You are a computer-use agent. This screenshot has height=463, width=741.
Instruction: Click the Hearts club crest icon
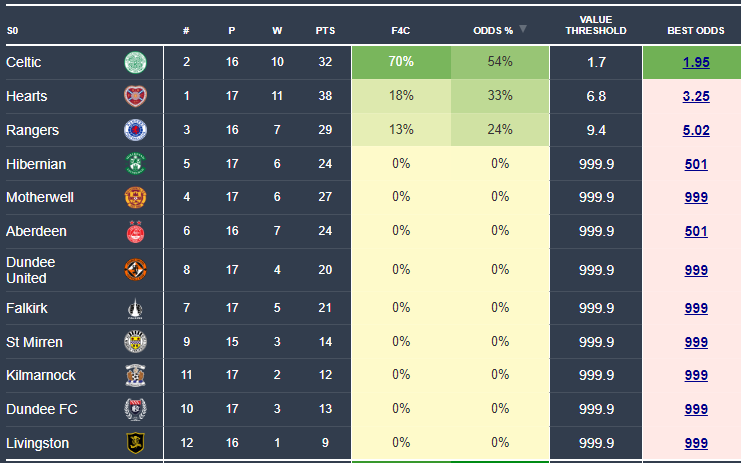tap(134, 96)
